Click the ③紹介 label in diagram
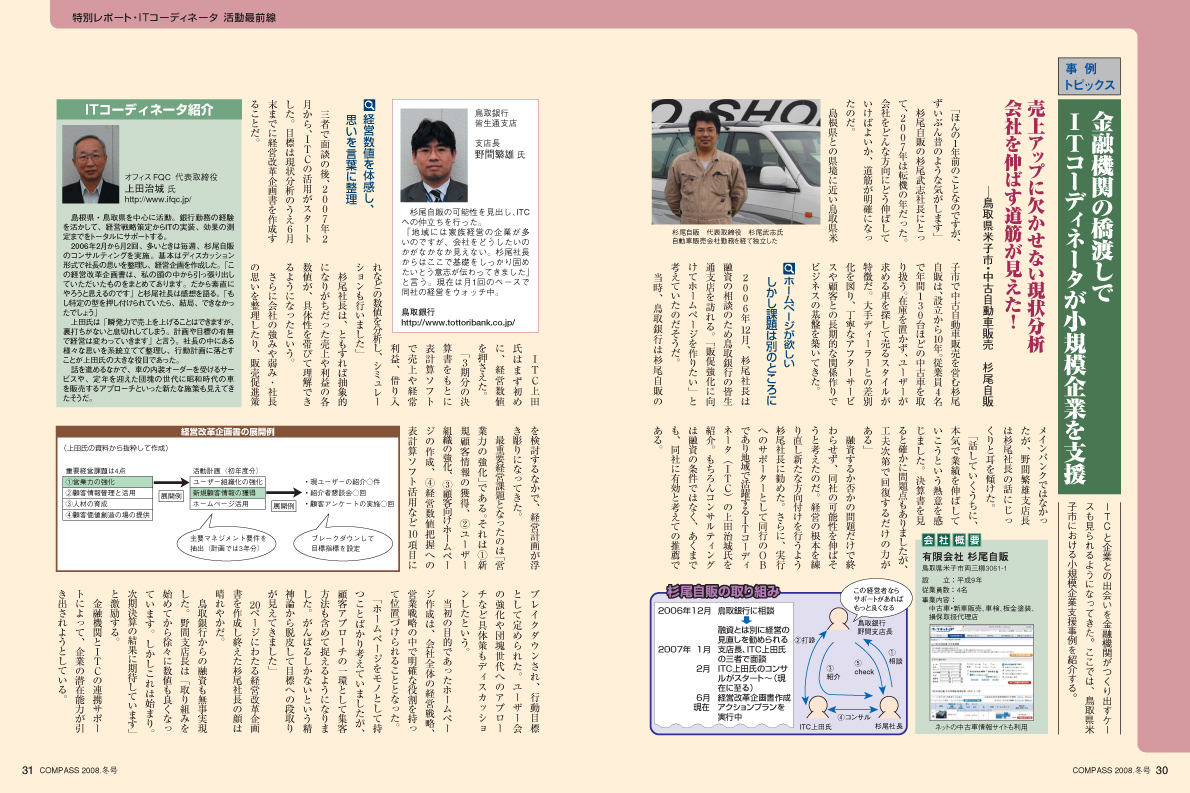The width and height of the screenshot is (1190, 793). click(x=833, y=672)
